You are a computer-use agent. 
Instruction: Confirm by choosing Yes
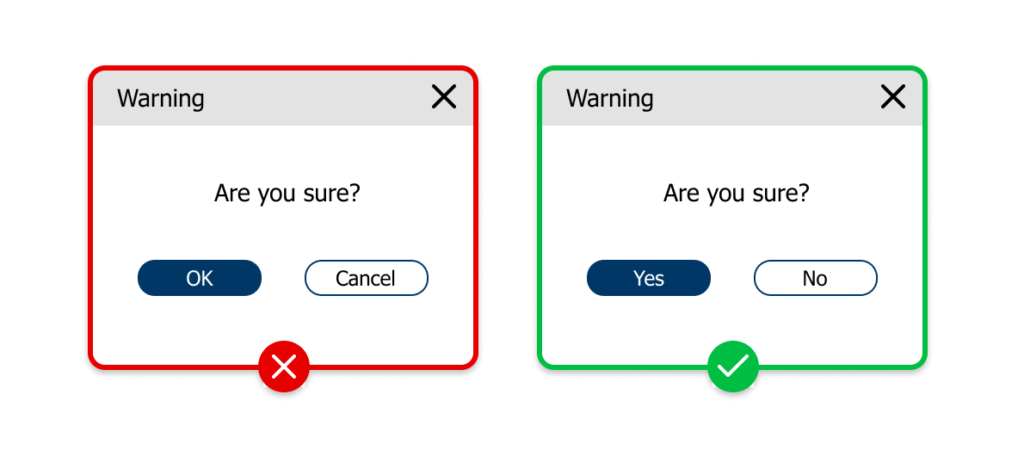[x=648, y=278]
